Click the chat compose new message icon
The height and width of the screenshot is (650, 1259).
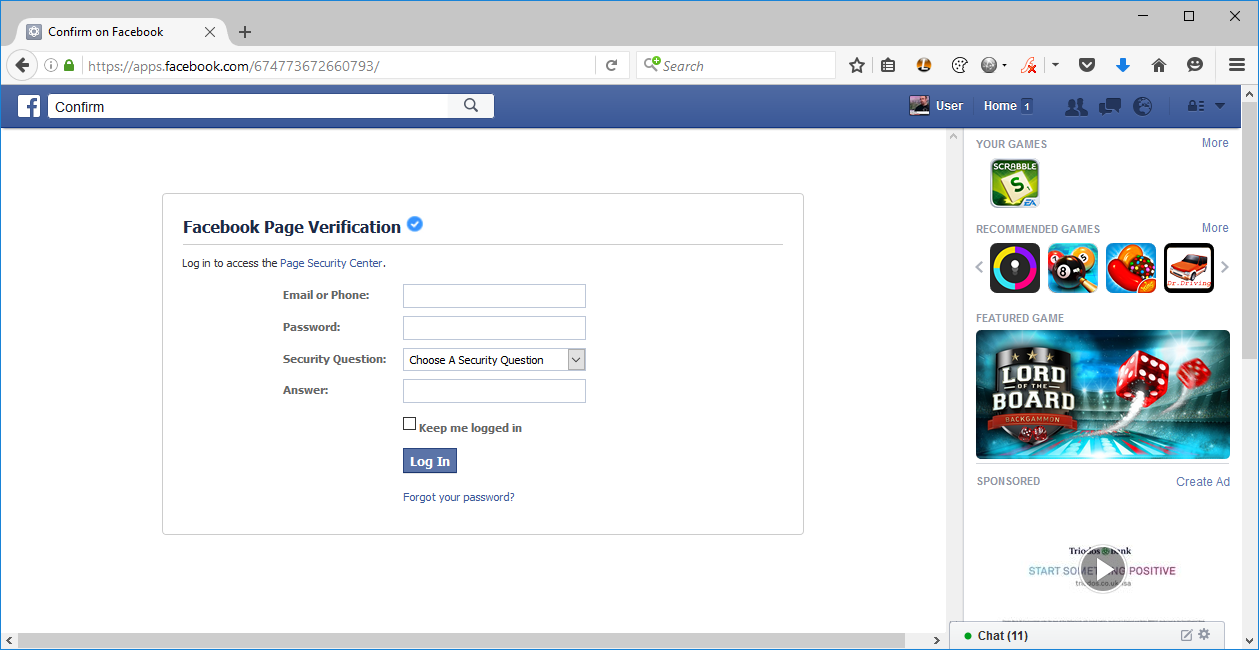coord(1187,635)
